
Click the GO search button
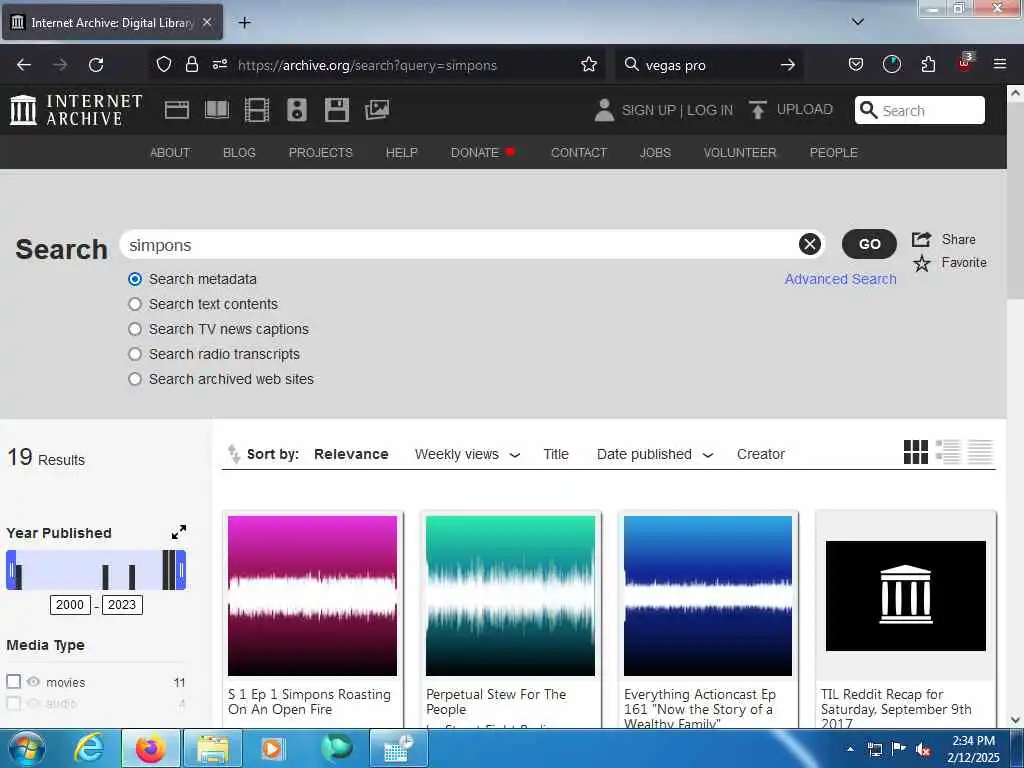coord(869,244)
